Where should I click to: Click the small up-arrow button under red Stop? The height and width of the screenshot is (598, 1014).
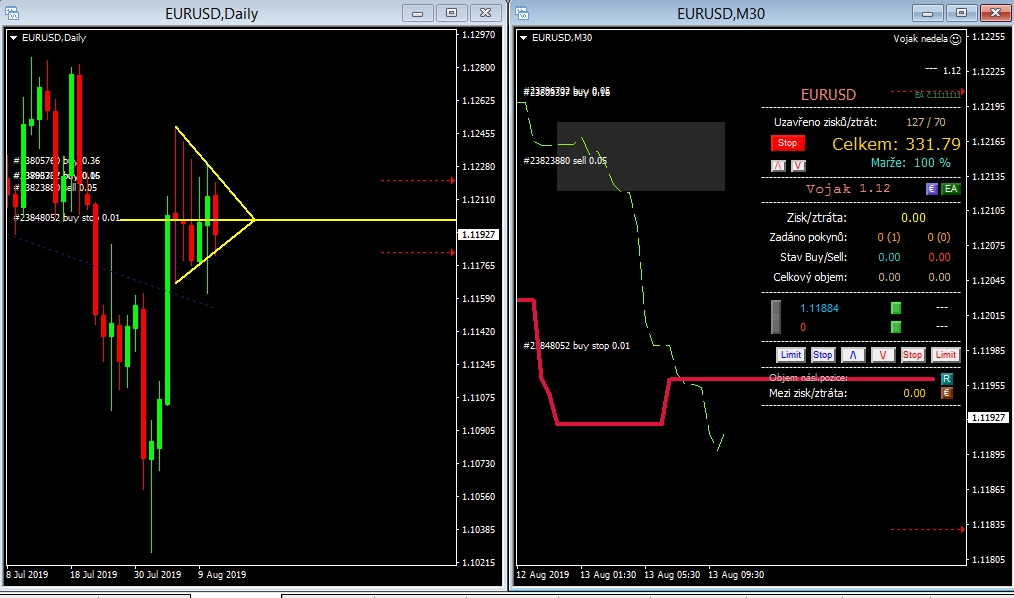pos(778,166)
